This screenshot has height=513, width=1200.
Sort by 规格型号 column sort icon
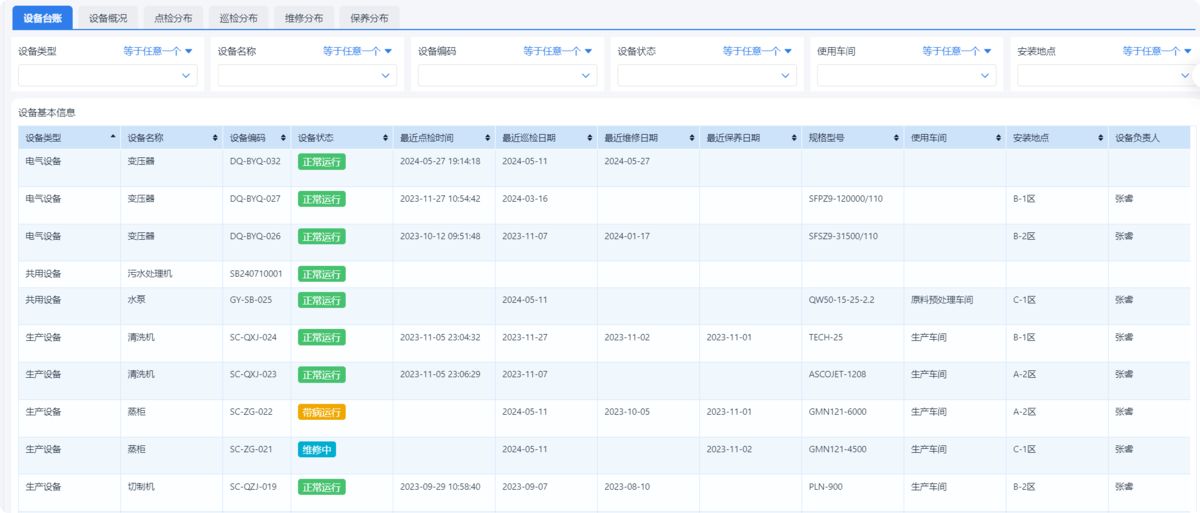896,137
